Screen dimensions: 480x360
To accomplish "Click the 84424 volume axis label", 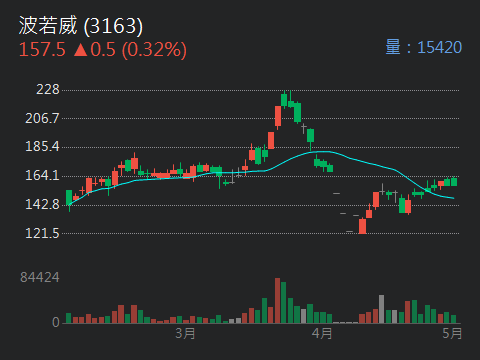I will 40,277.
